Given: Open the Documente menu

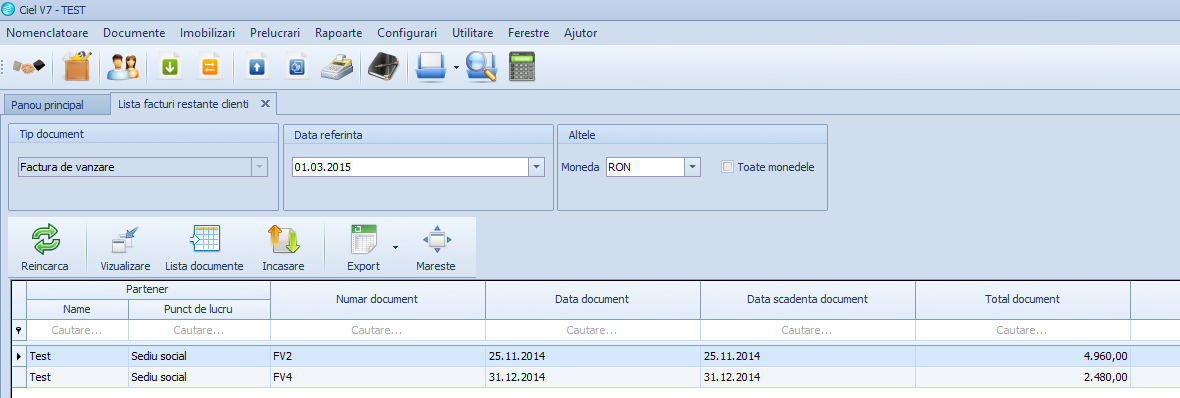Looking at the screenshot, I should click(134, 33).
